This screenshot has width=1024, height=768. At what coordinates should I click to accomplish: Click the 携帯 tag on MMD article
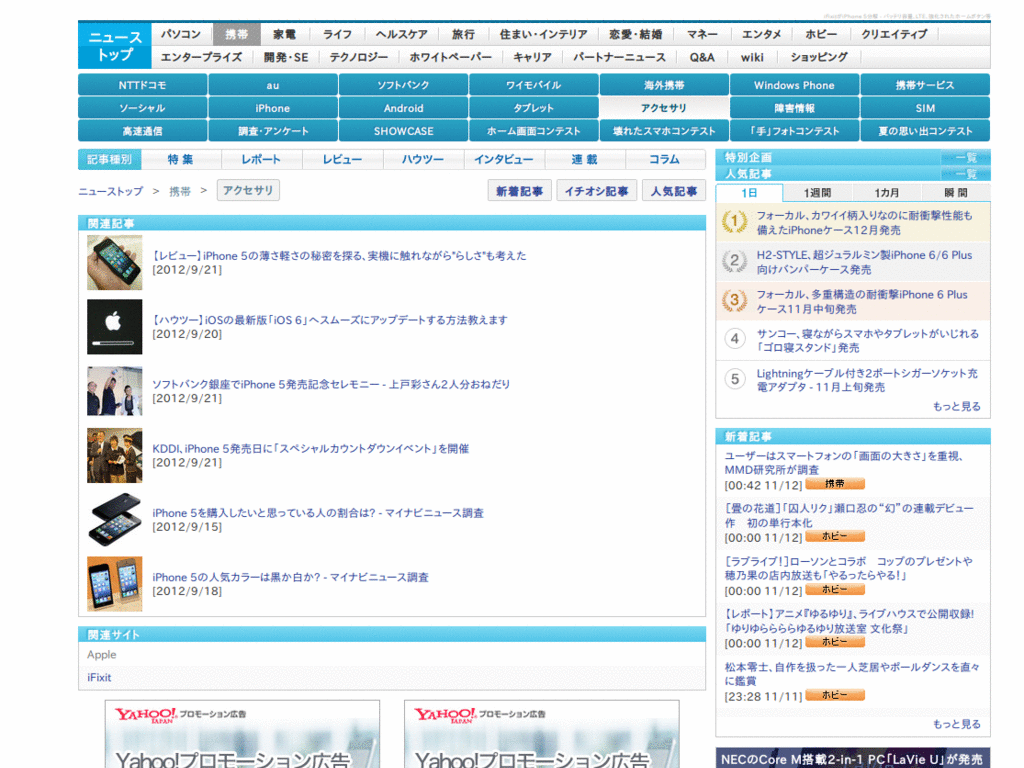pyautogui.click(x=835, y=484)
